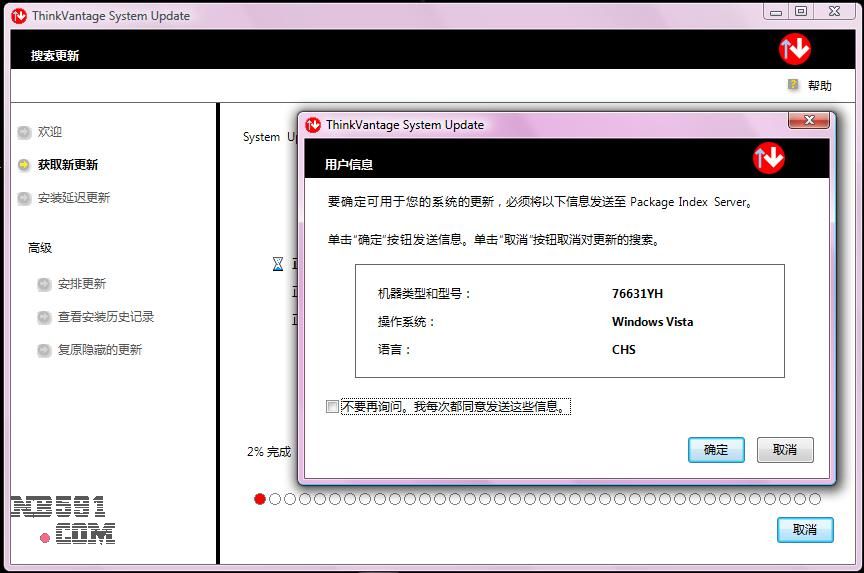Check the 不要再询问 checkbox
The image size is (864, 573).
[332, 407]
